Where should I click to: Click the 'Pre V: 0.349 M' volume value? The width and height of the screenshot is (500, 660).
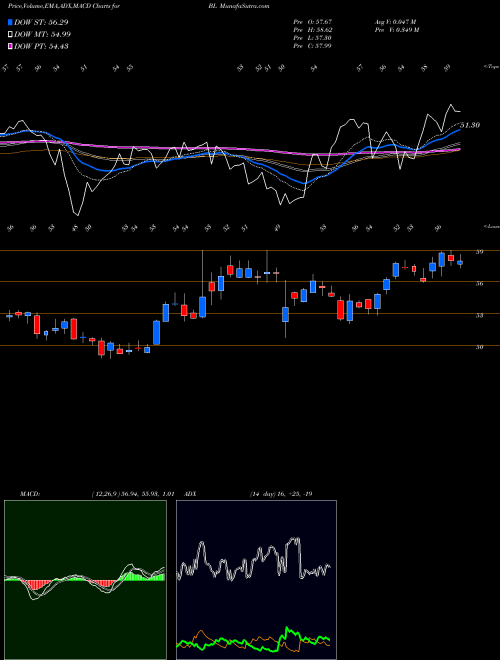click(396, 30)
